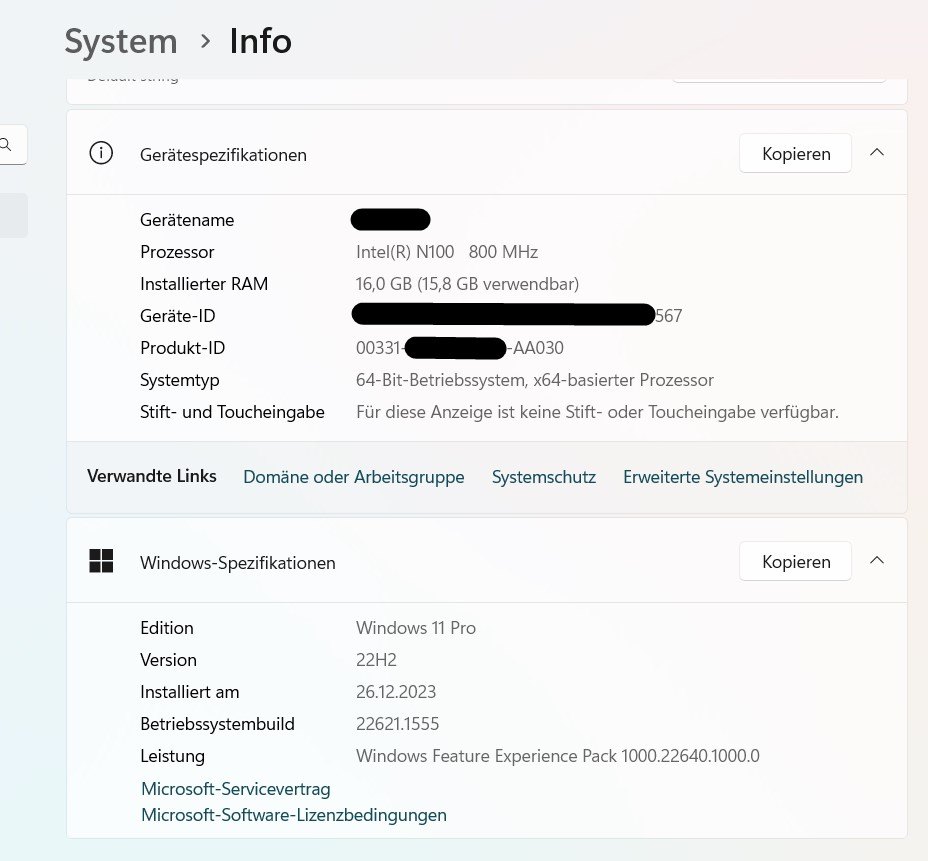This screenshot has height=861, width=928.
Task: Select version value 22H2
Action: 376,660
